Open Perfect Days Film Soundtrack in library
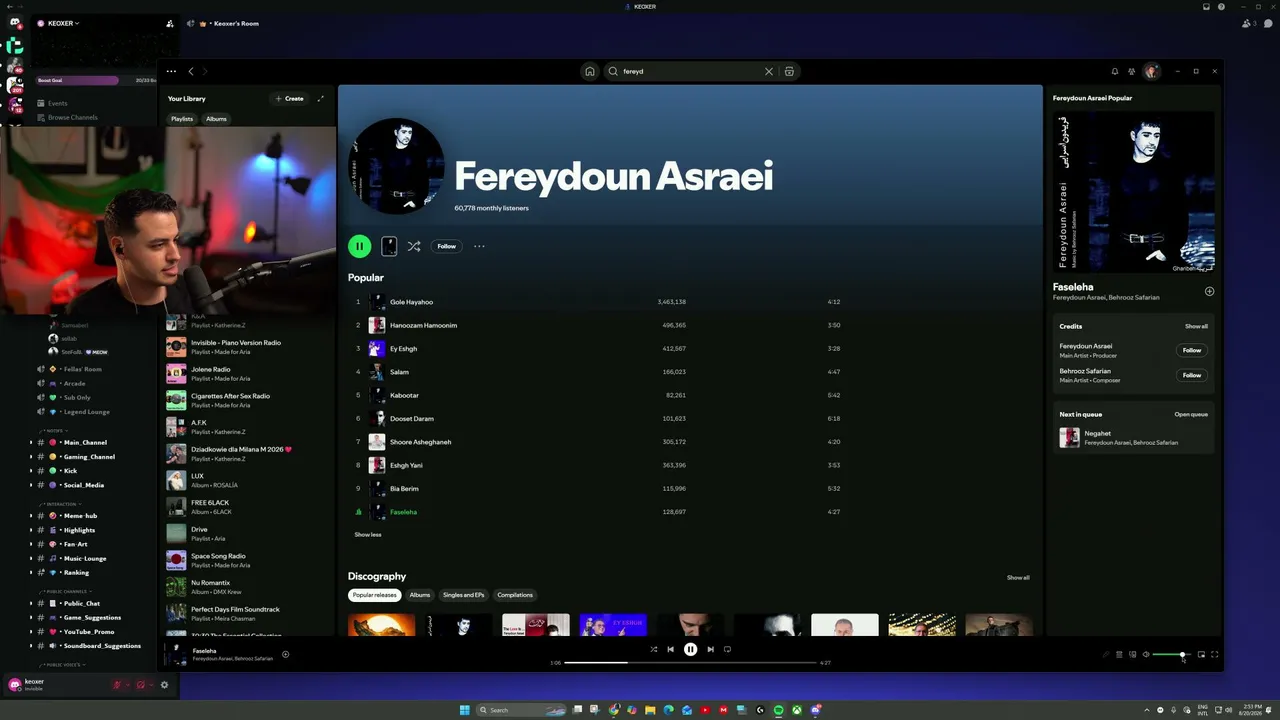 (248, 613)
